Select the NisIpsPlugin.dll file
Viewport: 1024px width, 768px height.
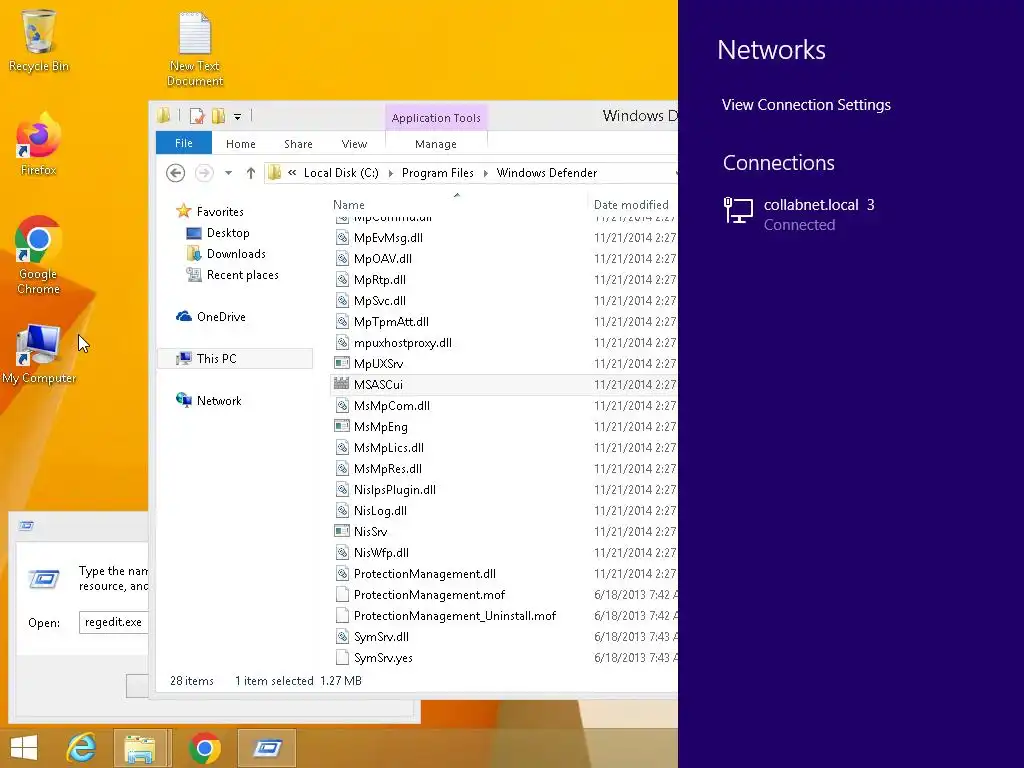pyautogui.click(x=394, y=489)
